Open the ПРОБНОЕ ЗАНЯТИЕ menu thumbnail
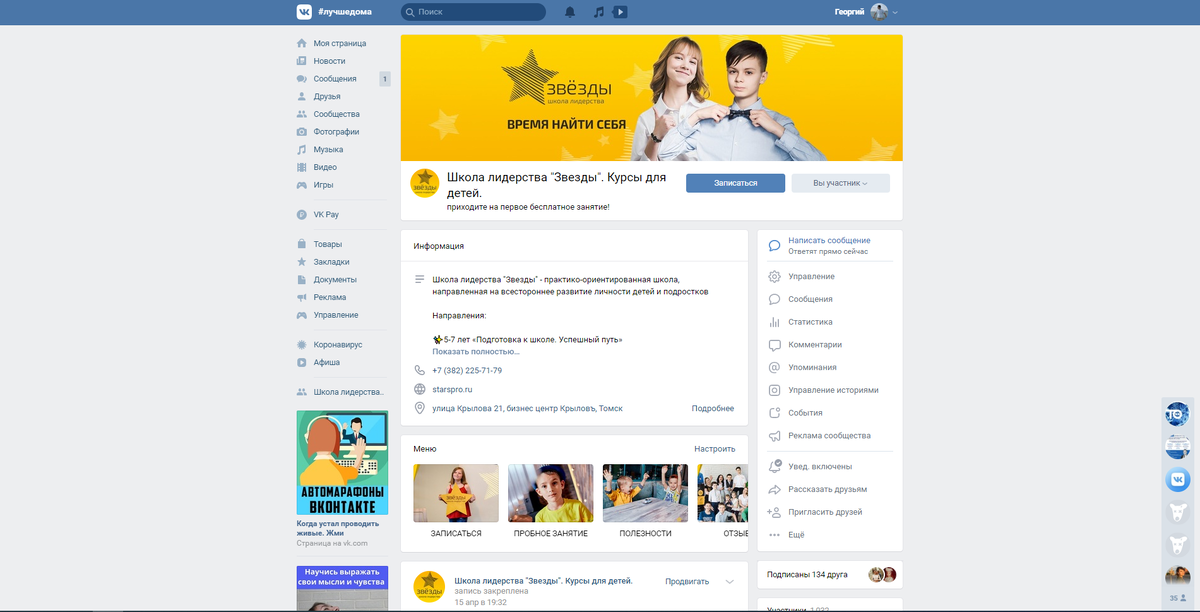This screenshot has width=1200, height=612. click(550, 493)
